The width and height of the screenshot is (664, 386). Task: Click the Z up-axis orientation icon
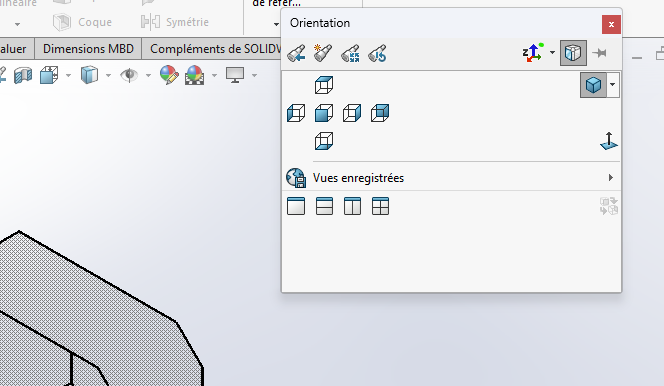point(533,53)
